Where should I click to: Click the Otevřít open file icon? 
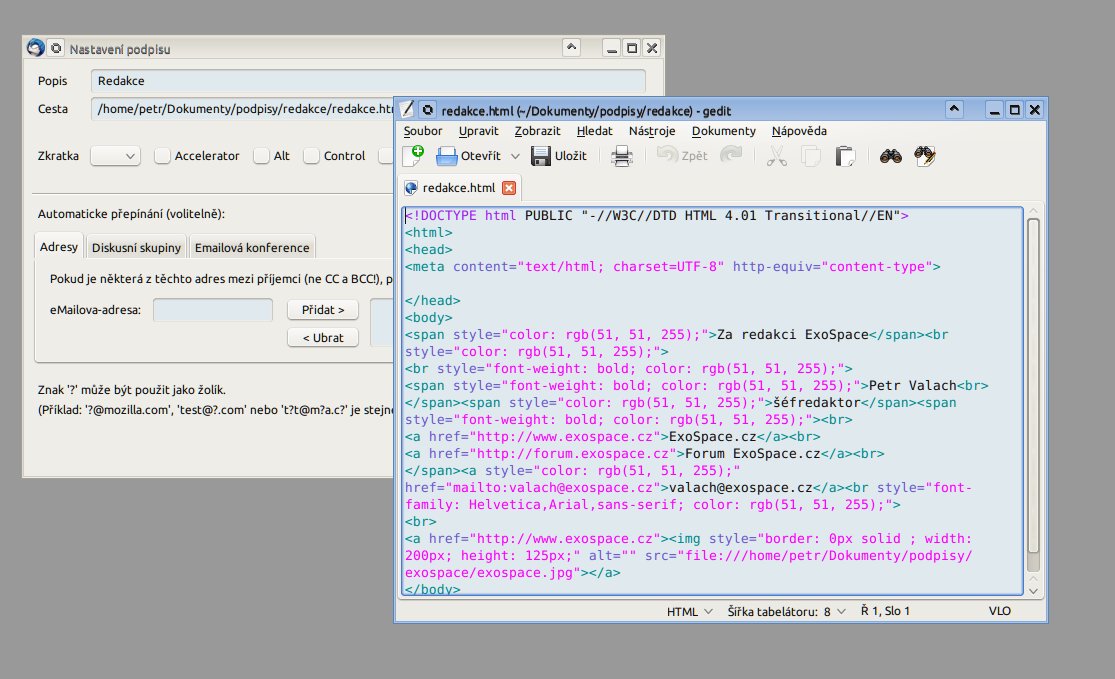pyautogui.click(x=446, y=156)
